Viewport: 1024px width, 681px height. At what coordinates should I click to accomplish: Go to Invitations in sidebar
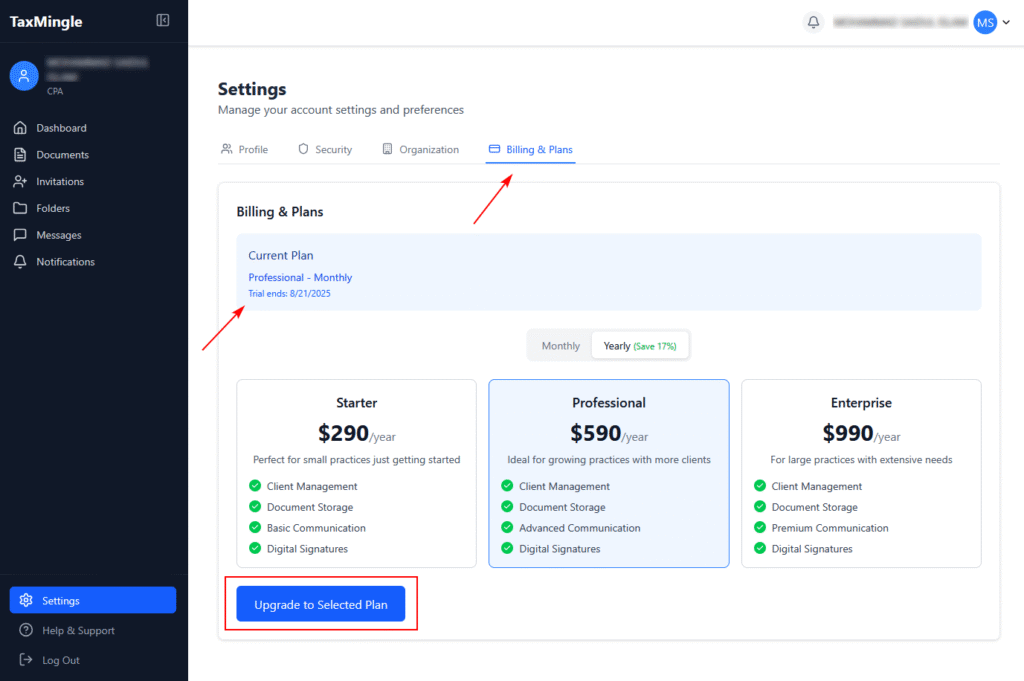(x=60, y=182)
